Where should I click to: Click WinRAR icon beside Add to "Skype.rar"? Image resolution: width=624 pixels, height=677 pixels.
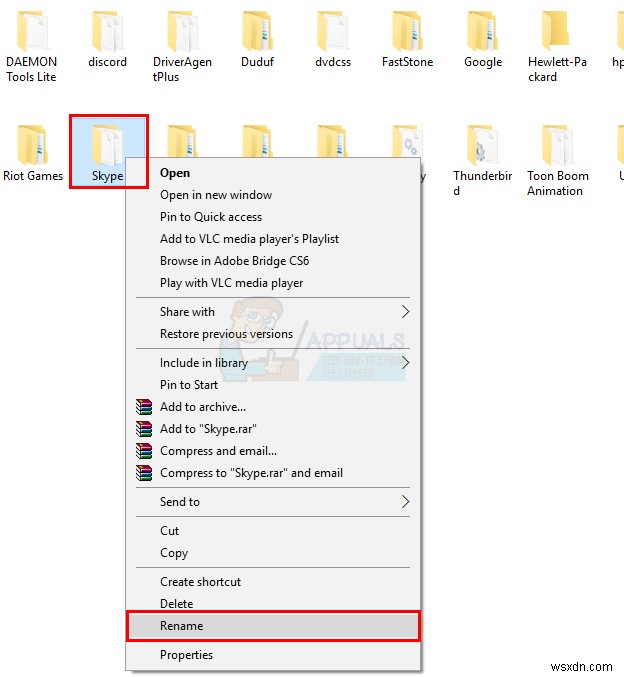click(x=144, y=429)
